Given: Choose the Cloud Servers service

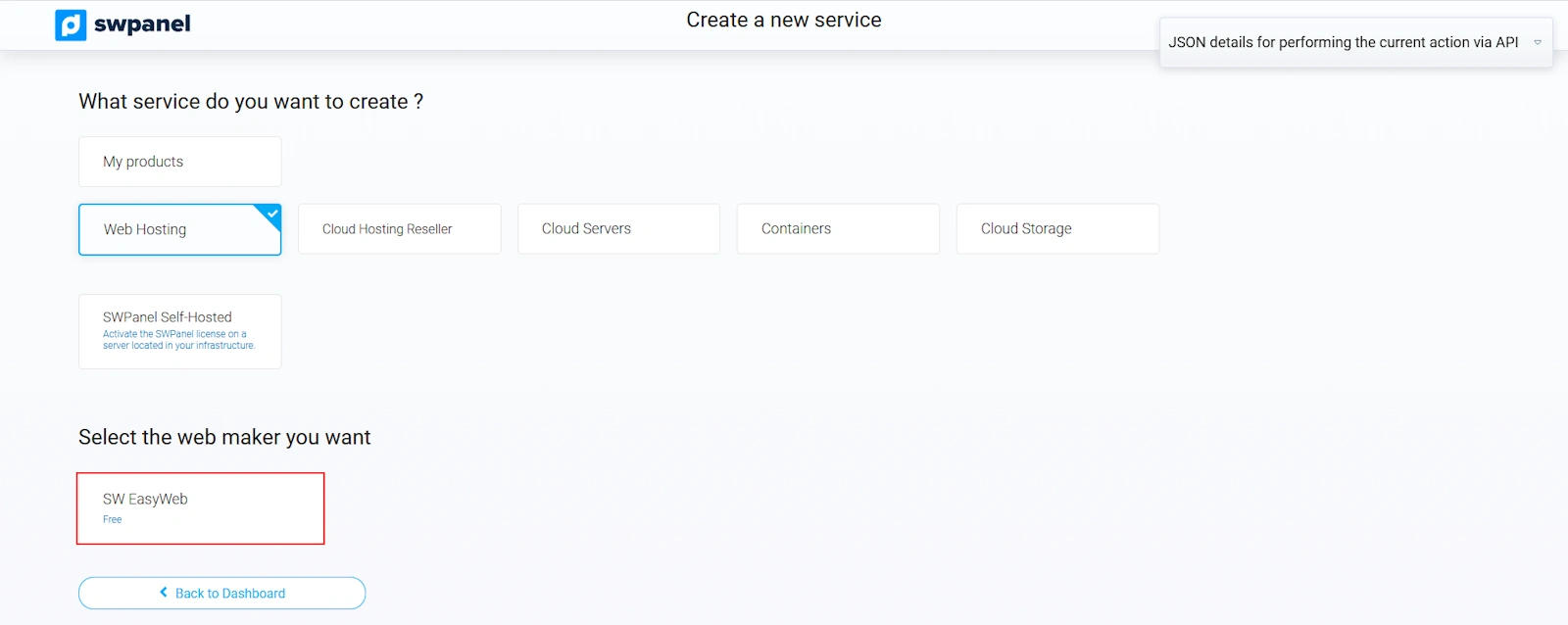Looking at the screenshot, I should coord(618,229).
